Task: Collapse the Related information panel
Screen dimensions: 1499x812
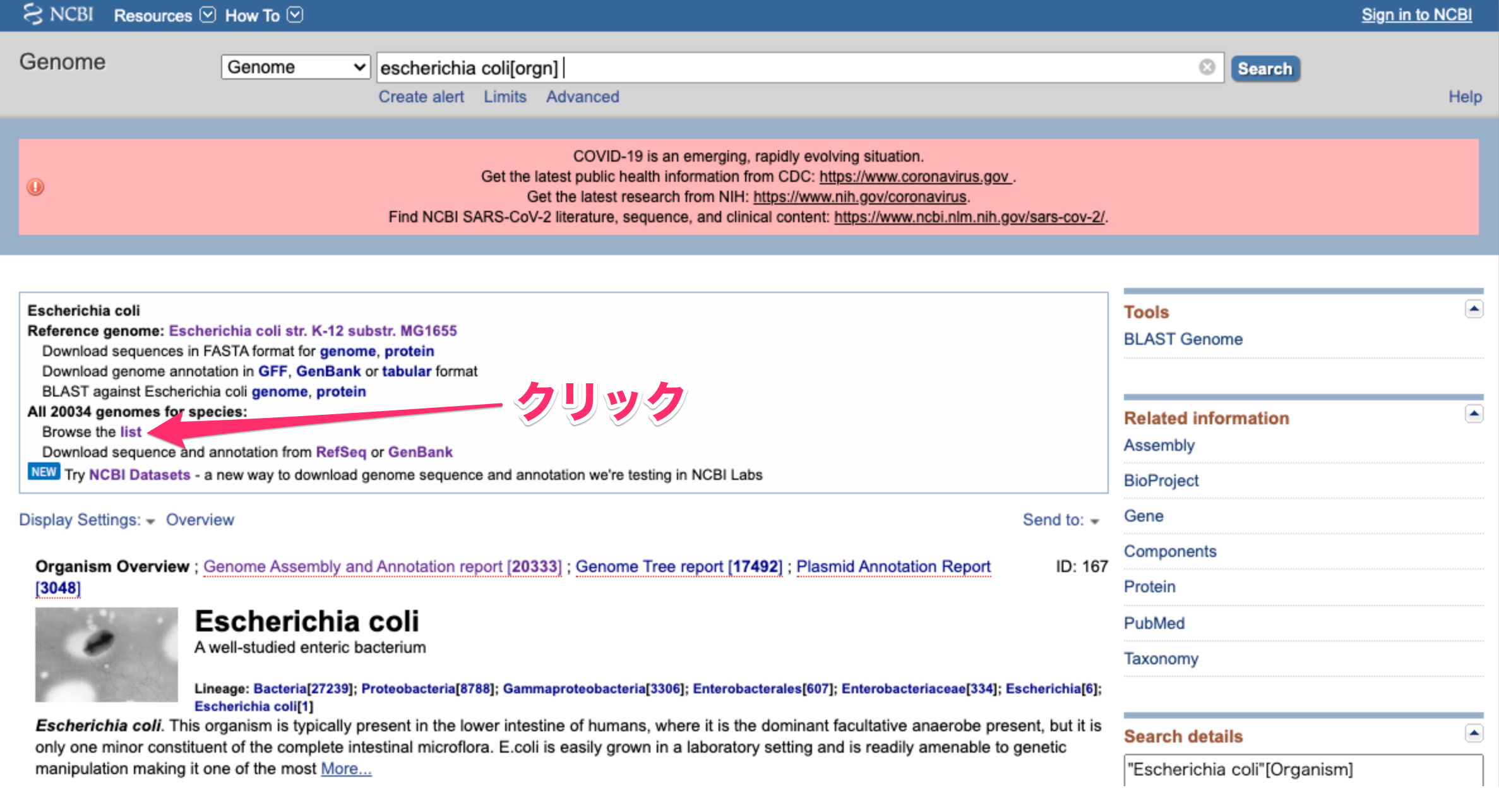Action: click(x=1474, y=415)
